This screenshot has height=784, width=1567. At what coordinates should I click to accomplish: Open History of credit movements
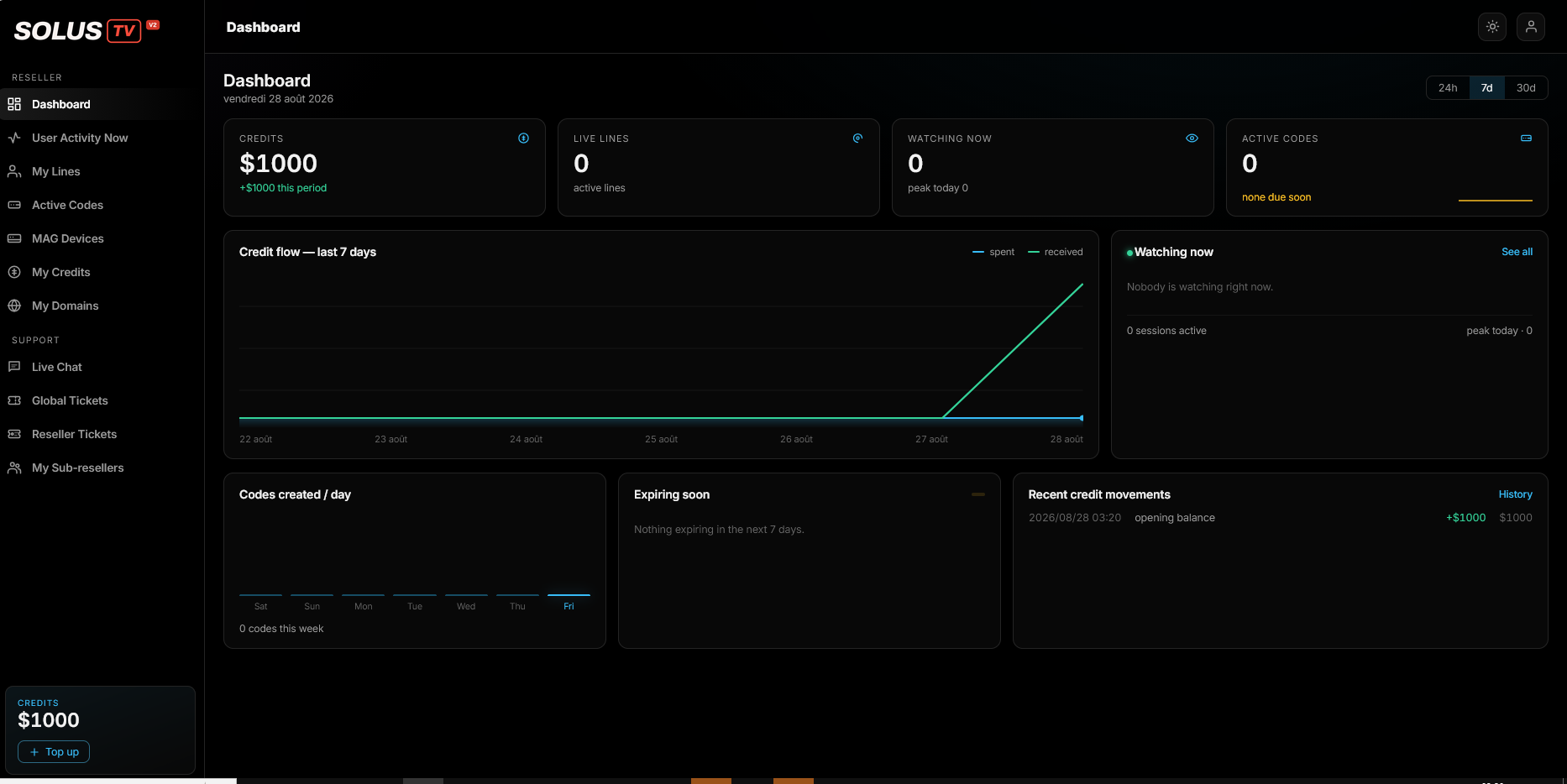click(x=1515, y=494)
